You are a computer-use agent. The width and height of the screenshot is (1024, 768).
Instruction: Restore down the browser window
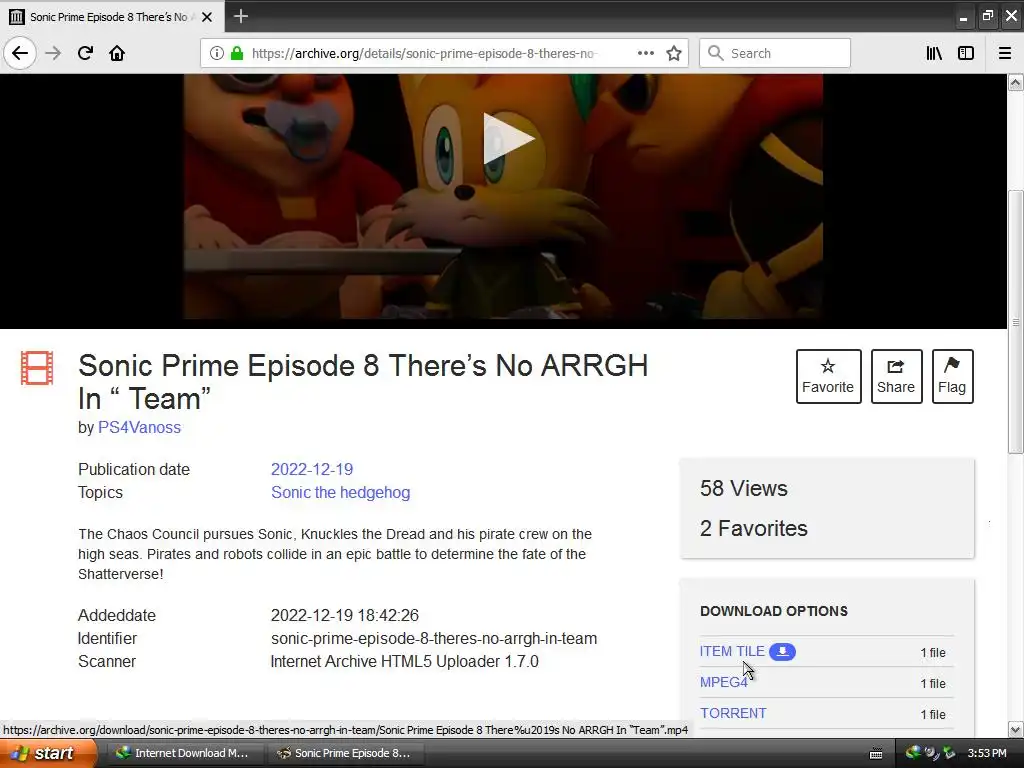point(987,16)
